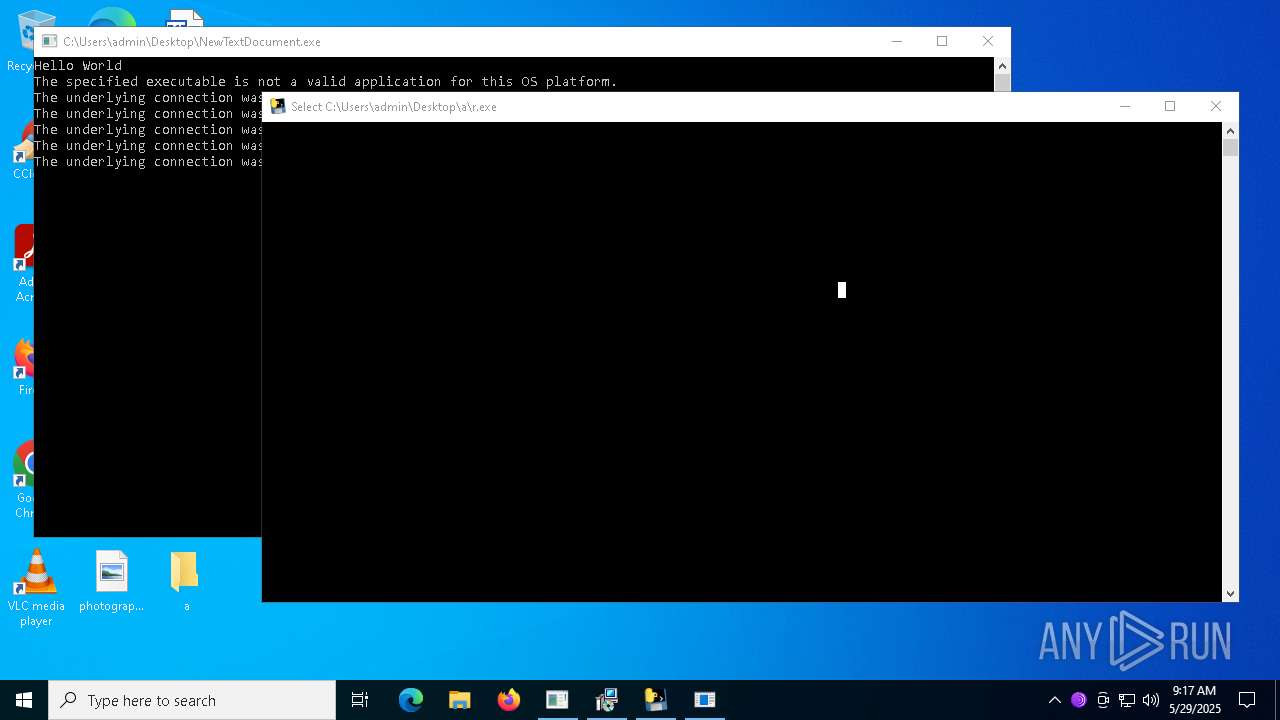
Task: Open the clock showing 9:17 AM
Action: click(1195, 700)
